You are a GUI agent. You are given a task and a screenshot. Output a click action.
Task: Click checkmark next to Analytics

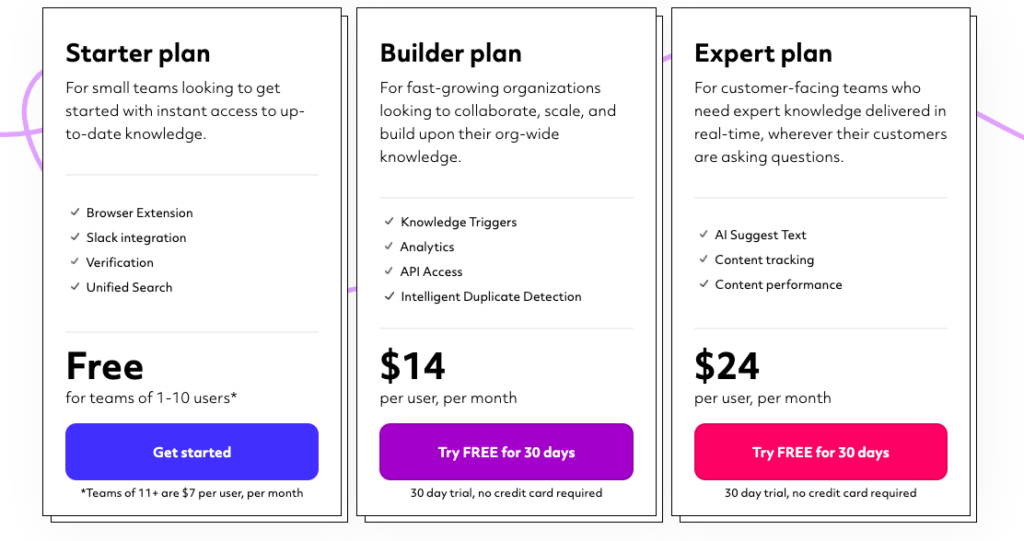(389, 246)
